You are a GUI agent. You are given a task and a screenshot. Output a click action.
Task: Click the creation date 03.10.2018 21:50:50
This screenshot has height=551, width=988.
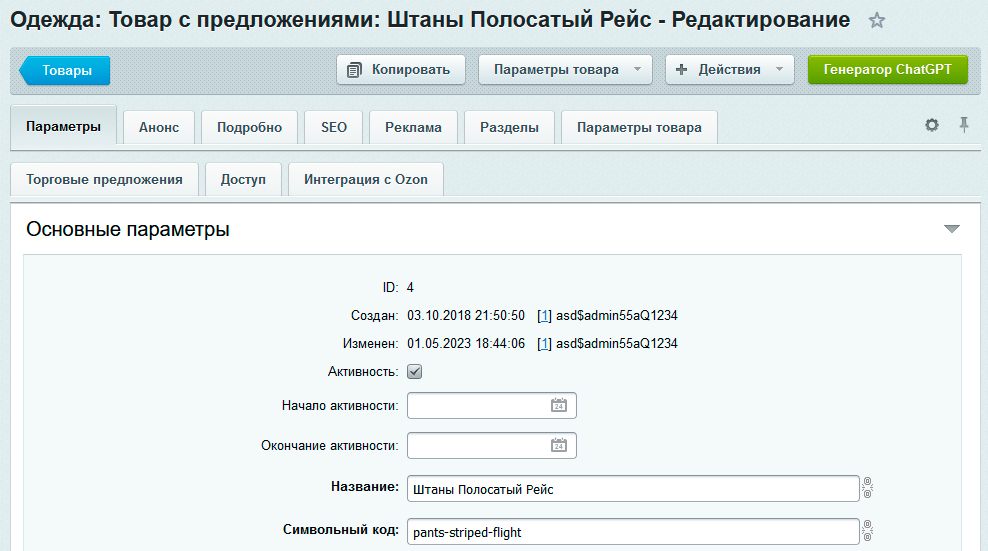[x=466, y=316]
